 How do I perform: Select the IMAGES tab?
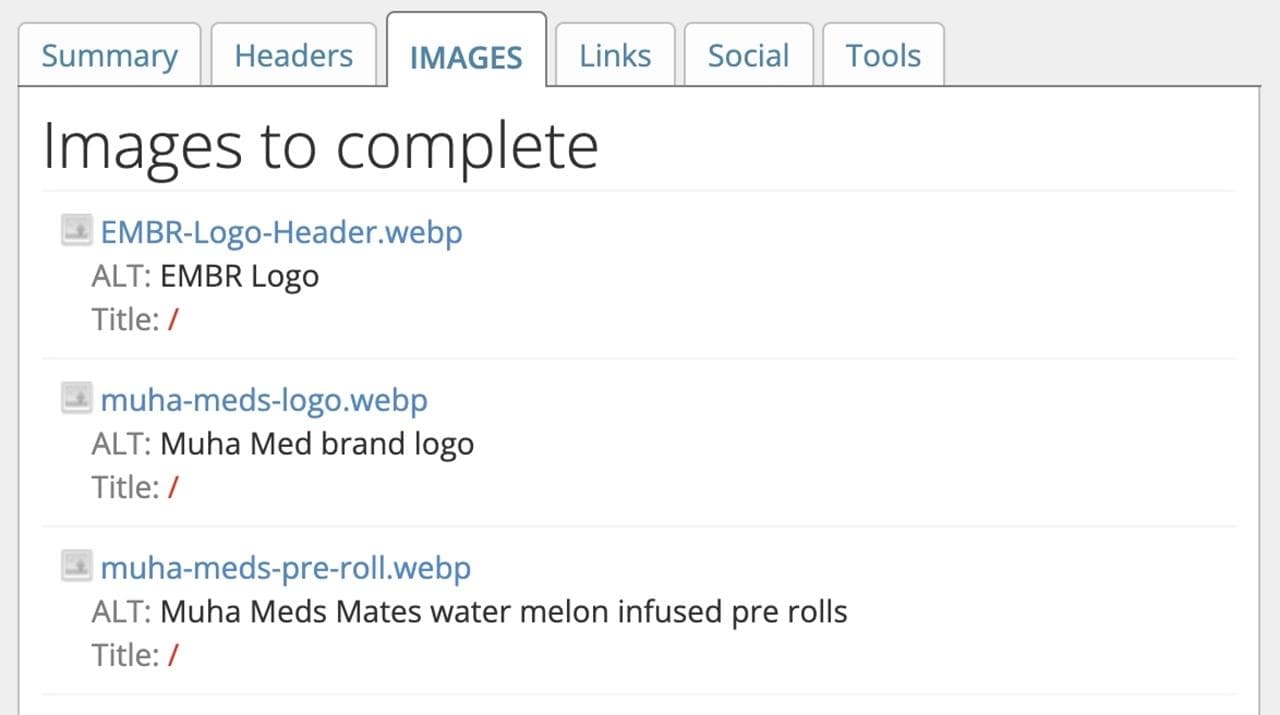tap(466, 57)
